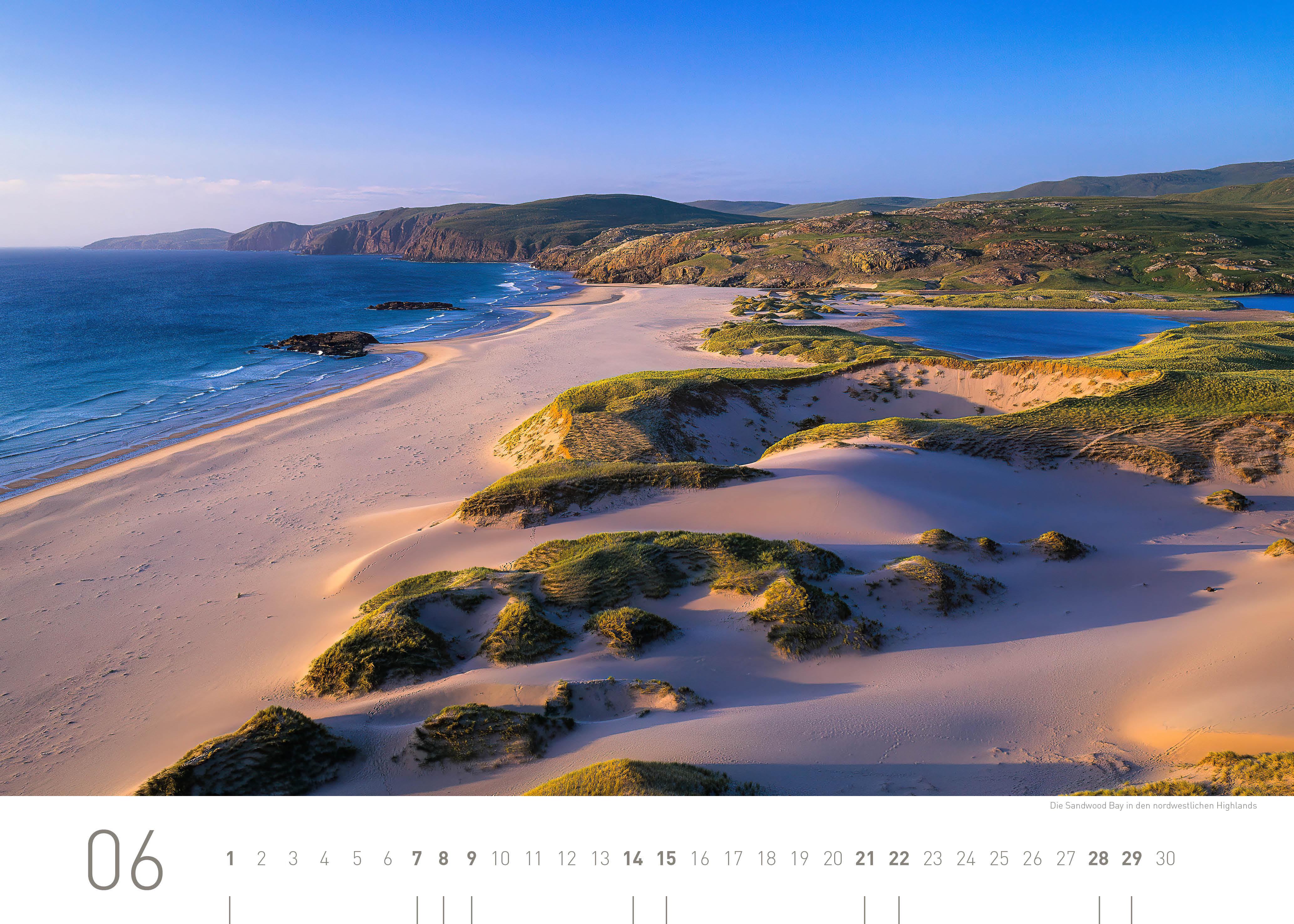This screenshot has width=1294, height=924.
Task: Click the large month number 06
Action: pyautogui.click(x=125, y=860)
